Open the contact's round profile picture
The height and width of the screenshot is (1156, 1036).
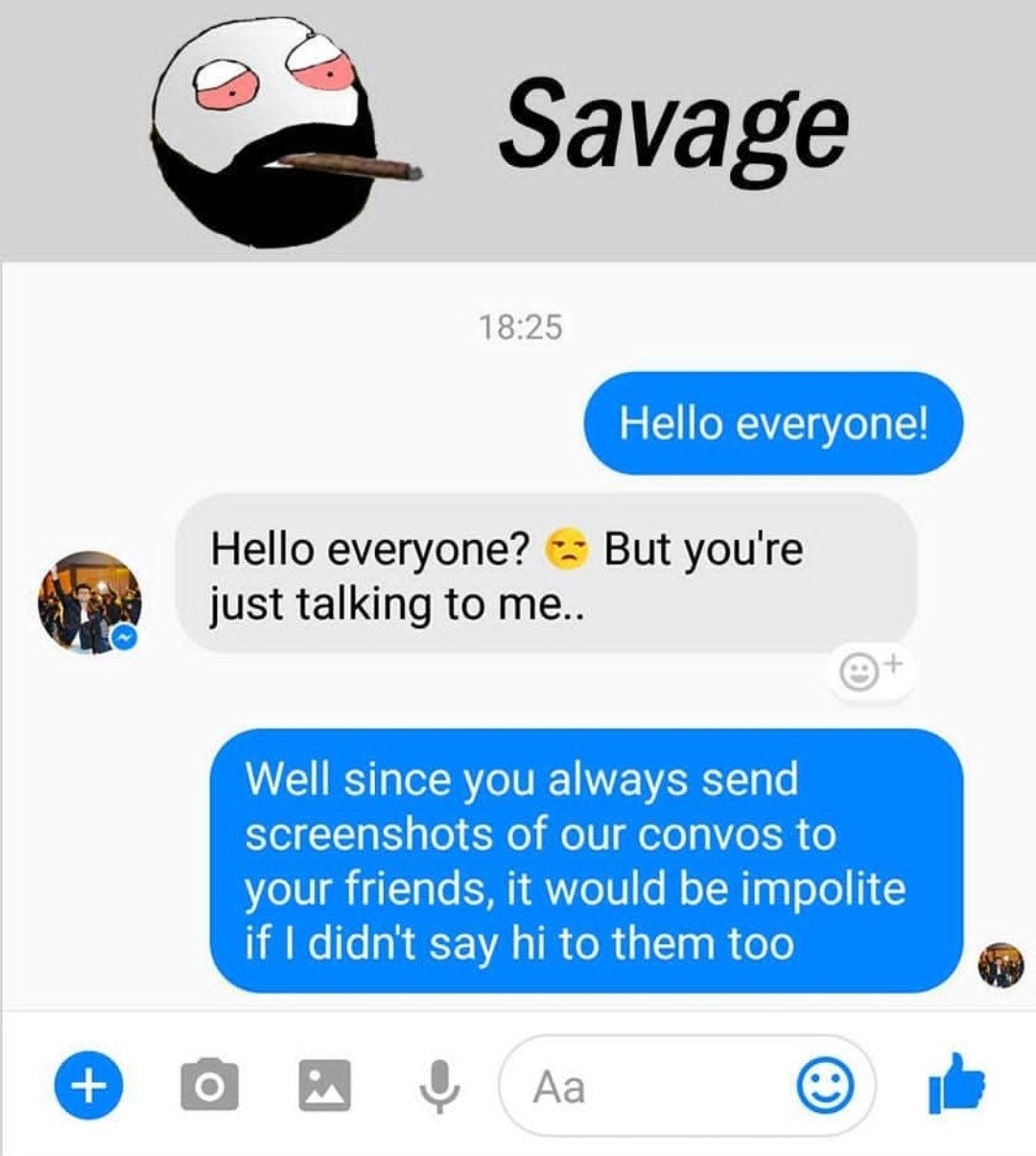coord(89,602)
